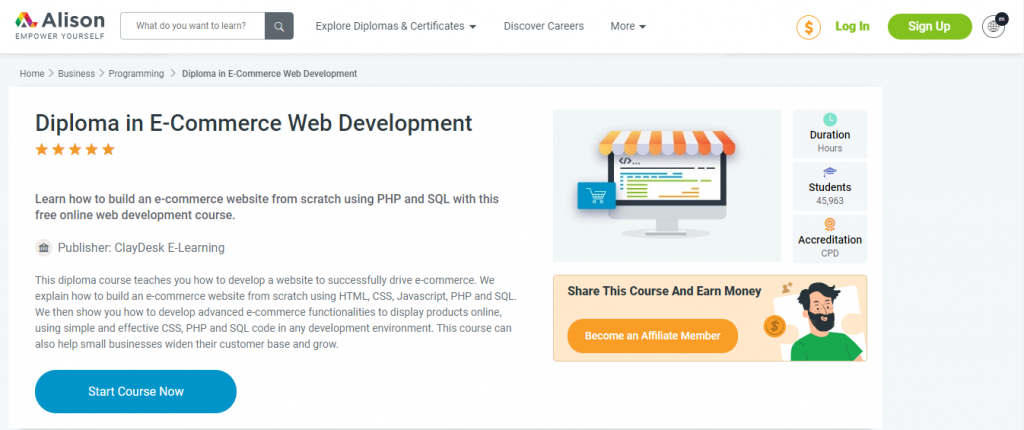Expand the More dropdown menu
The image size is (1024, 430).
(628, 26)
